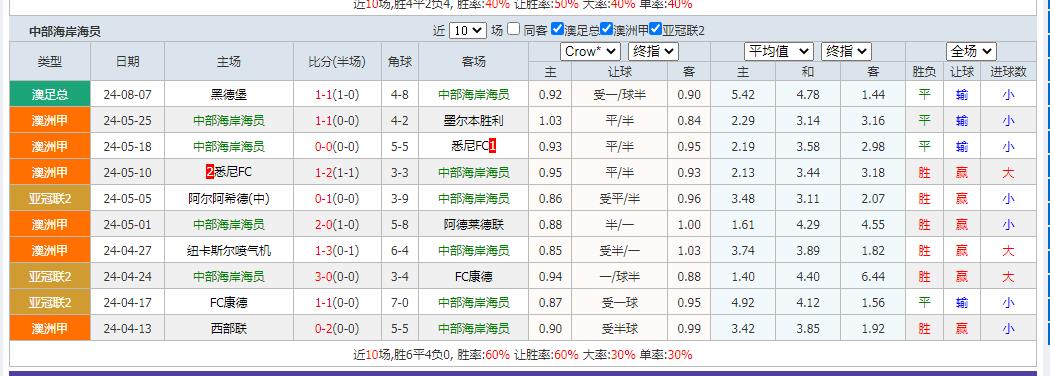
Task: Open home team 西部联 link
Action: (229, 328)
